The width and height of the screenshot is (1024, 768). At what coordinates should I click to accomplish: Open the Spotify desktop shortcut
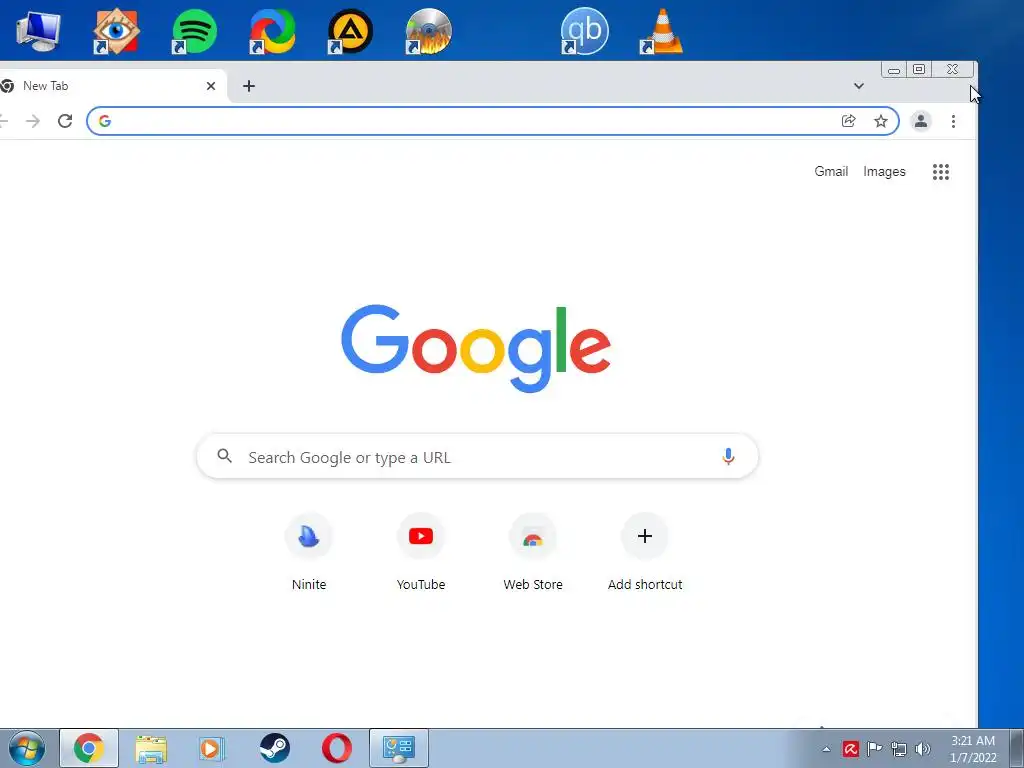pos(194,31)
